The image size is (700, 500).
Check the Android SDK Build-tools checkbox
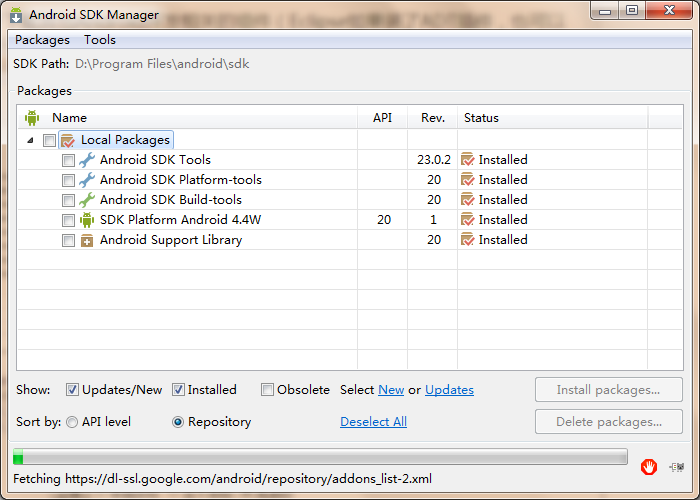(68, 200)
